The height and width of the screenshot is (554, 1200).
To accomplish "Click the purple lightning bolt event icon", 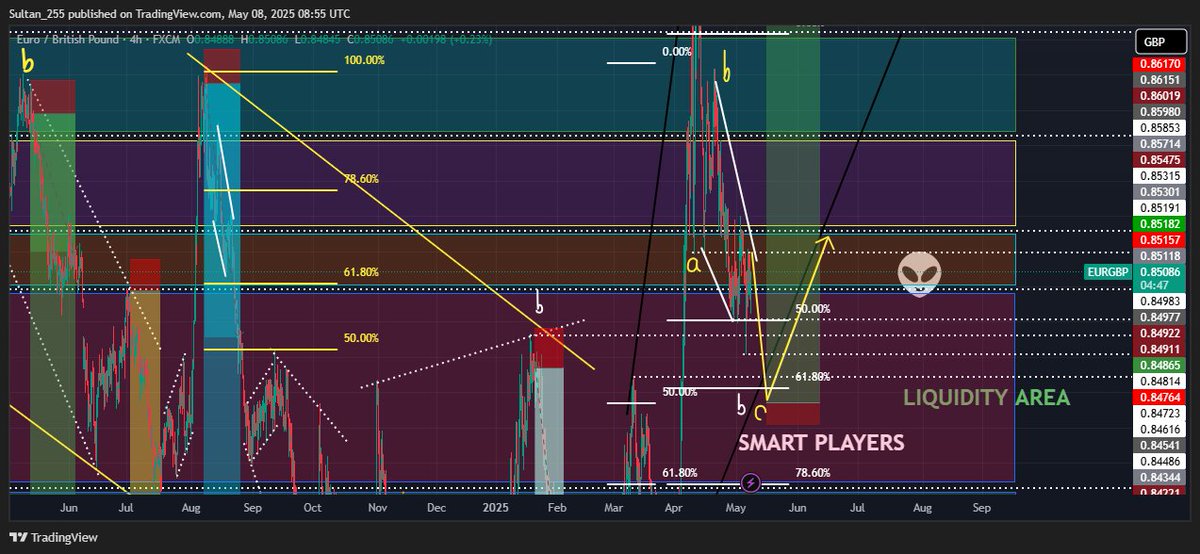I will tap(751, 482).
